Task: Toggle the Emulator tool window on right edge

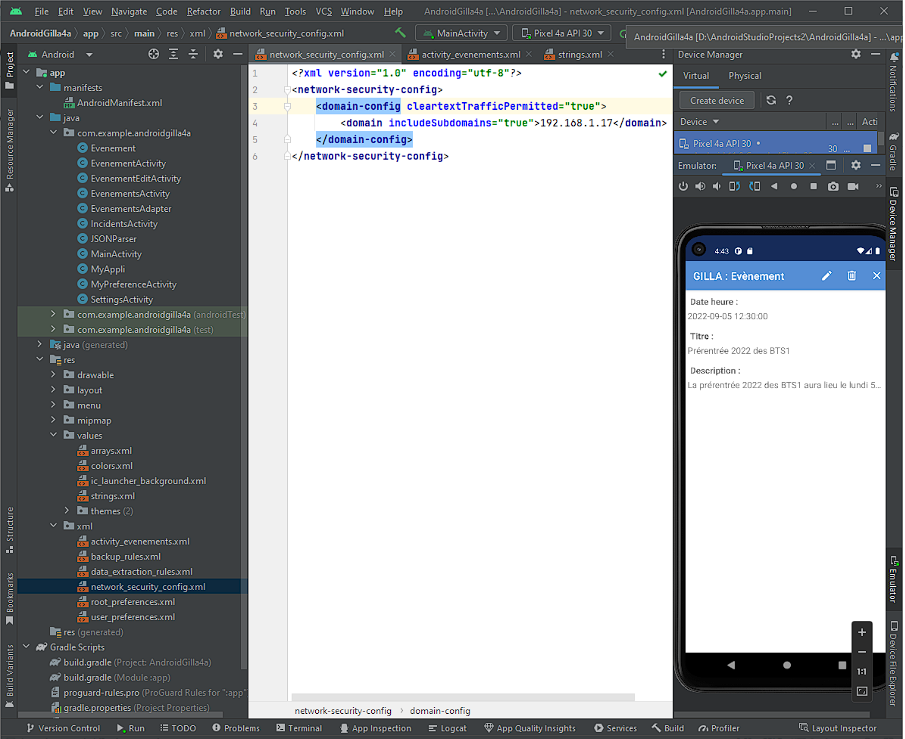Action: click(894, 577)
